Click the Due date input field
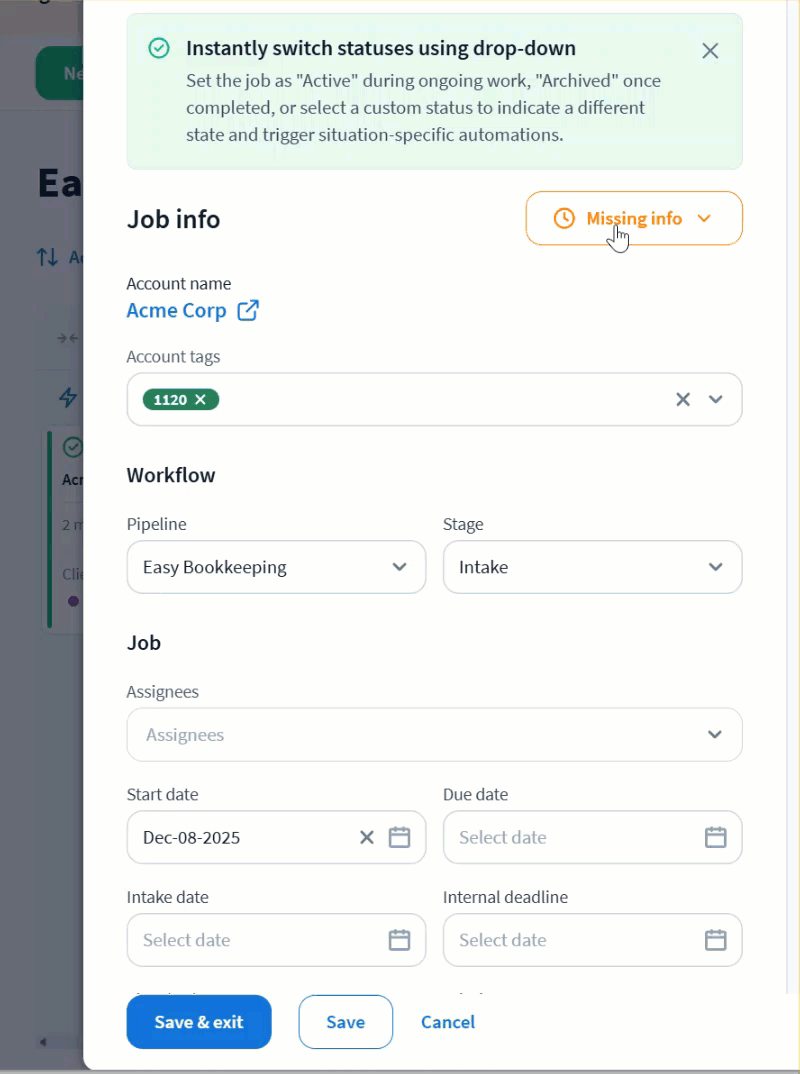Image resolution: width=800 pixels, height=1074 pixels. (x=570, y=838)
